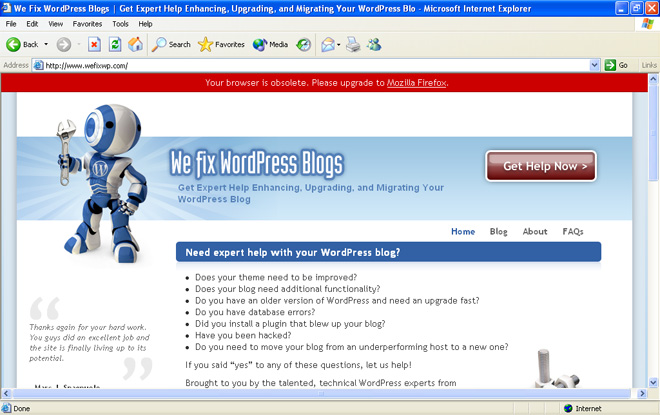Click the IE icon in title bar
The width and height of the screenshot is (660, 415).
(x=6, y=8)
